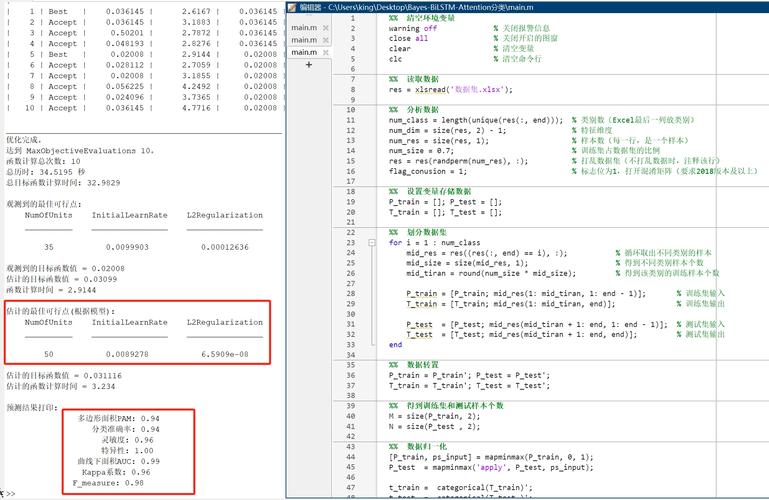Close the second main.m tab
The image size is (769, 500).
point(325,40)
